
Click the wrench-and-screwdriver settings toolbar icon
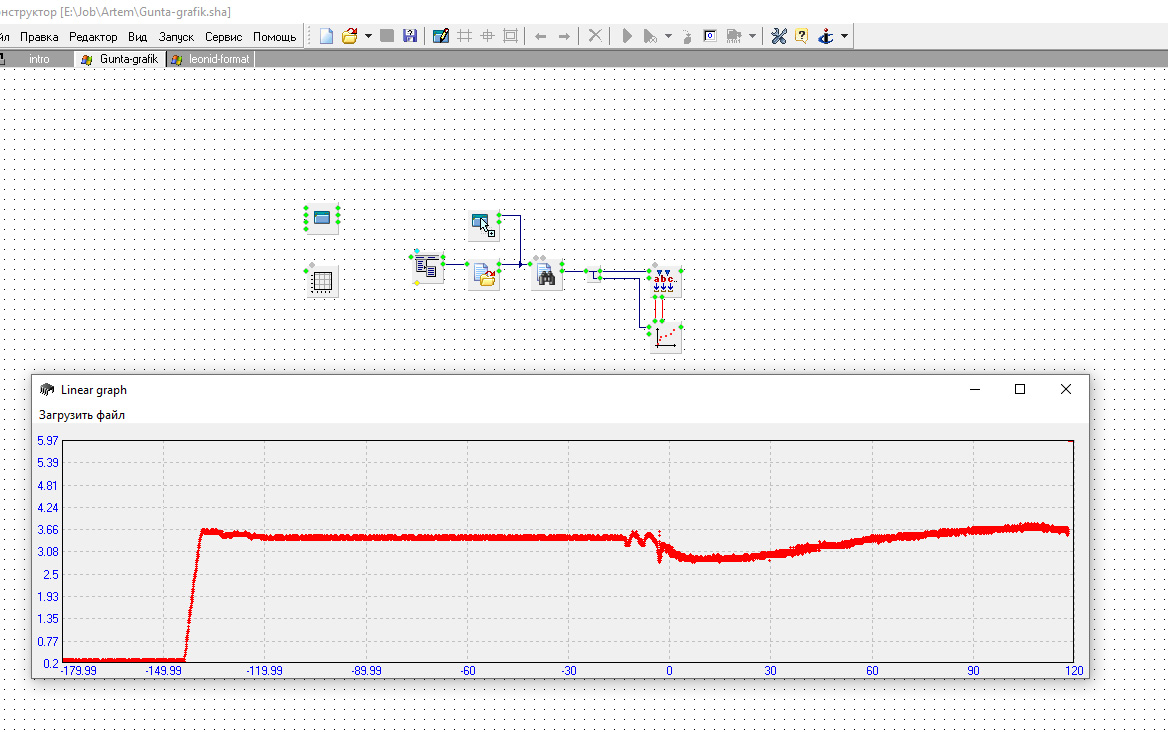778,36
